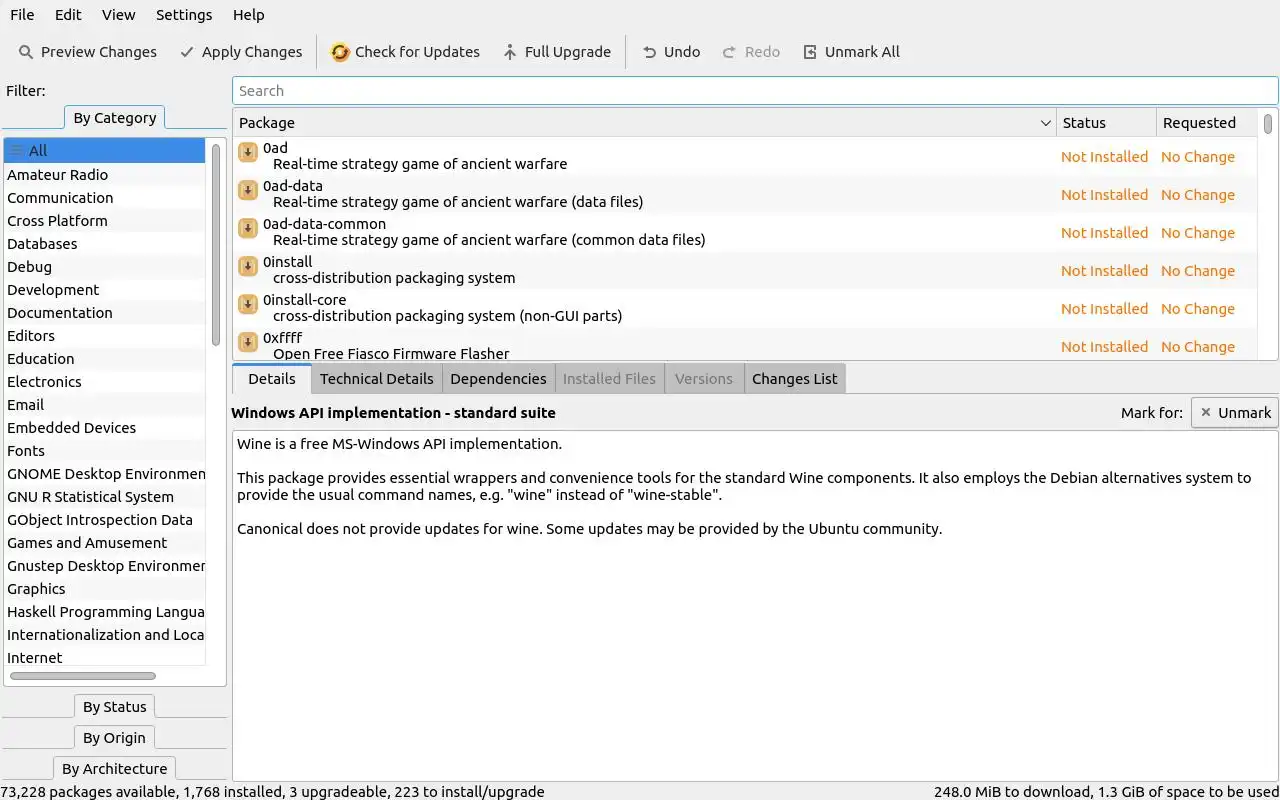Open the Changes List tab

(x=795, y=379)
